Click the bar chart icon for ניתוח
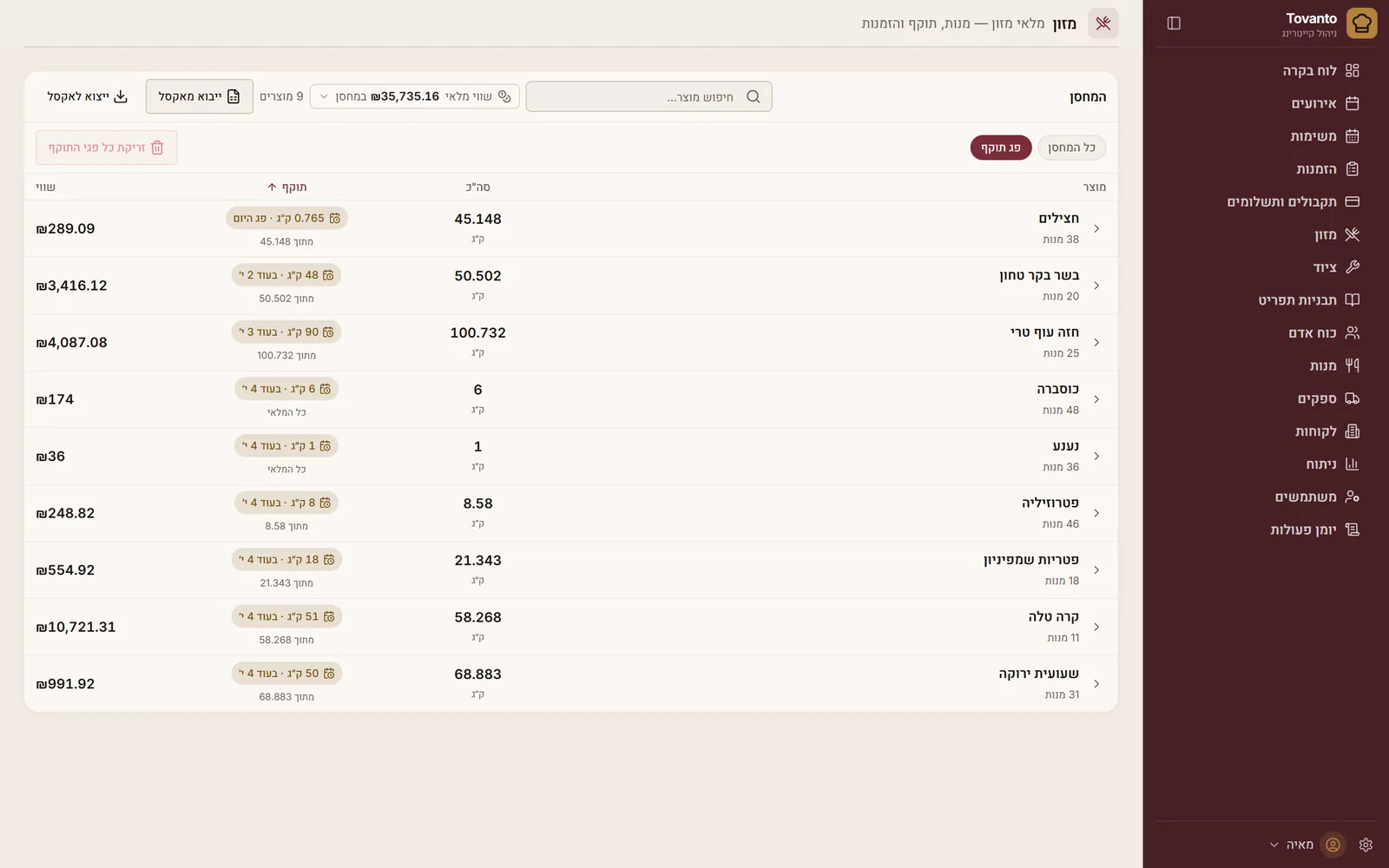This screenshot has height=868, width=1389. click(x=1352, y=464)
